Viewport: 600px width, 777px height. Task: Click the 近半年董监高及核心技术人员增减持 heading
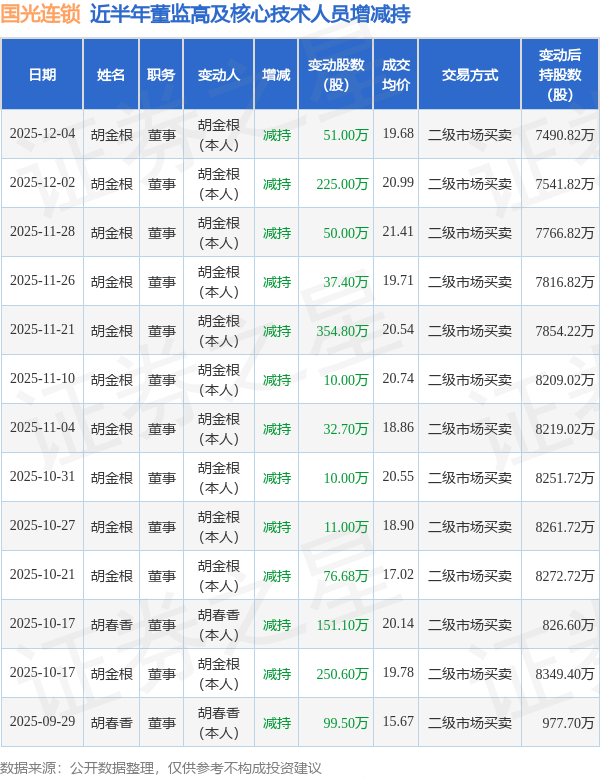click(x=250, y=13)
